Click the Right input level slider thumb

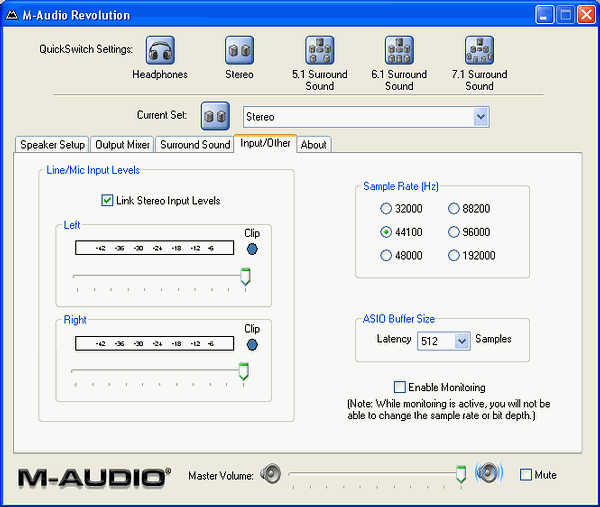pyautogui.click(x=243, y=371)
